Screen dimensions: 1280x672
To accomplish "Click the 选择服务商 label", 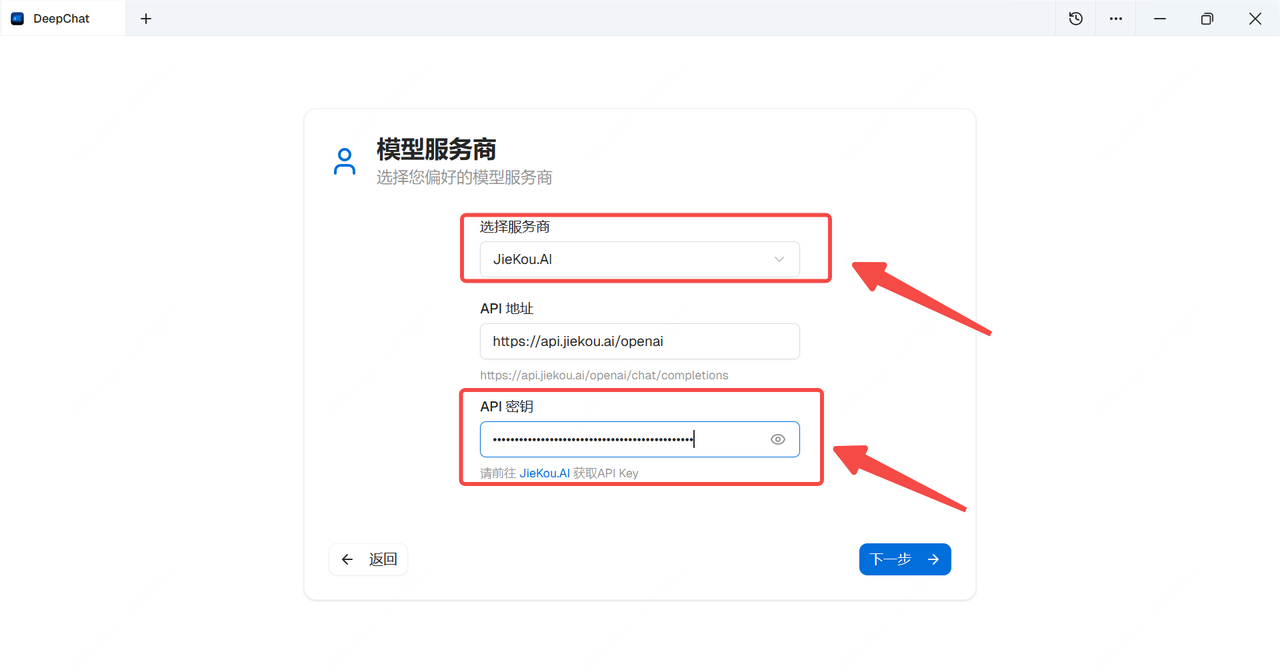I will [x=515, y=227].
